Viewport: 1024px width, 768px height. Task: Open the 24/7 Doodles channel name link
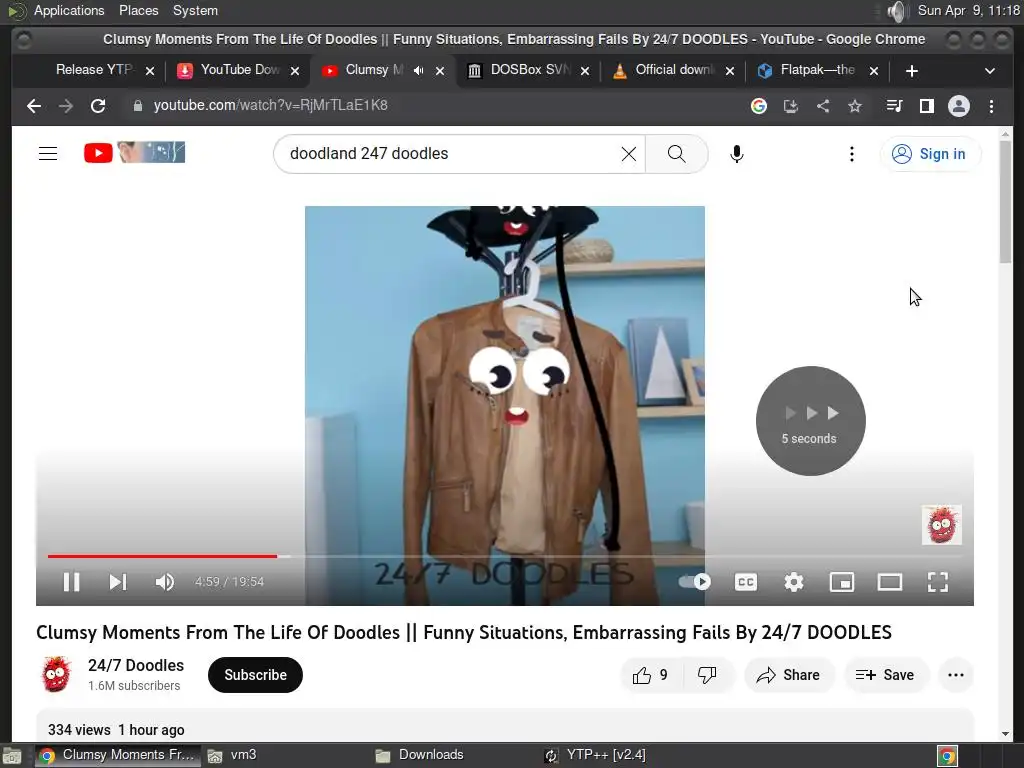(x=136, y=665)
